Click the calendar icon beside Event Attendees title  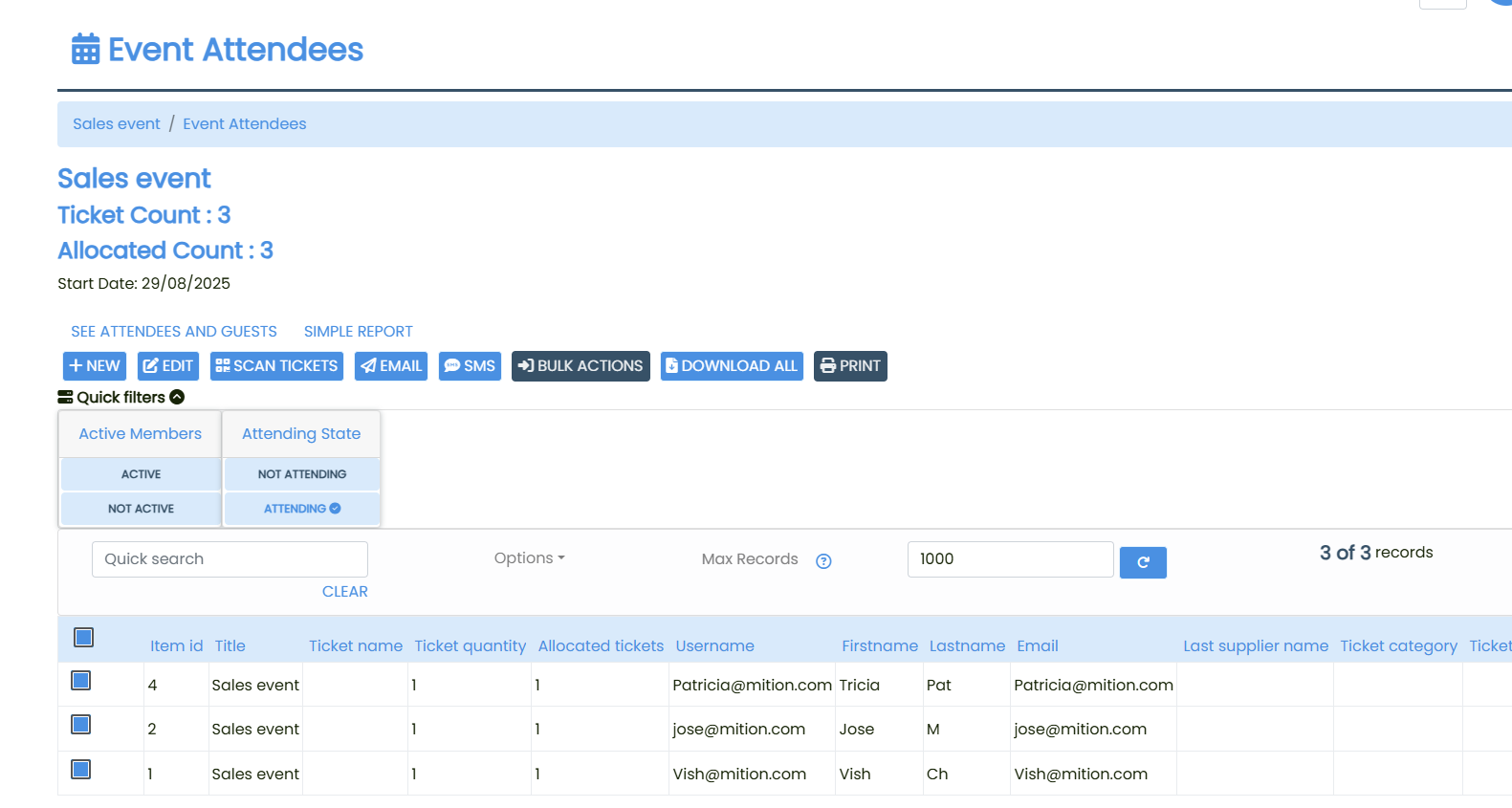point(85,49)
